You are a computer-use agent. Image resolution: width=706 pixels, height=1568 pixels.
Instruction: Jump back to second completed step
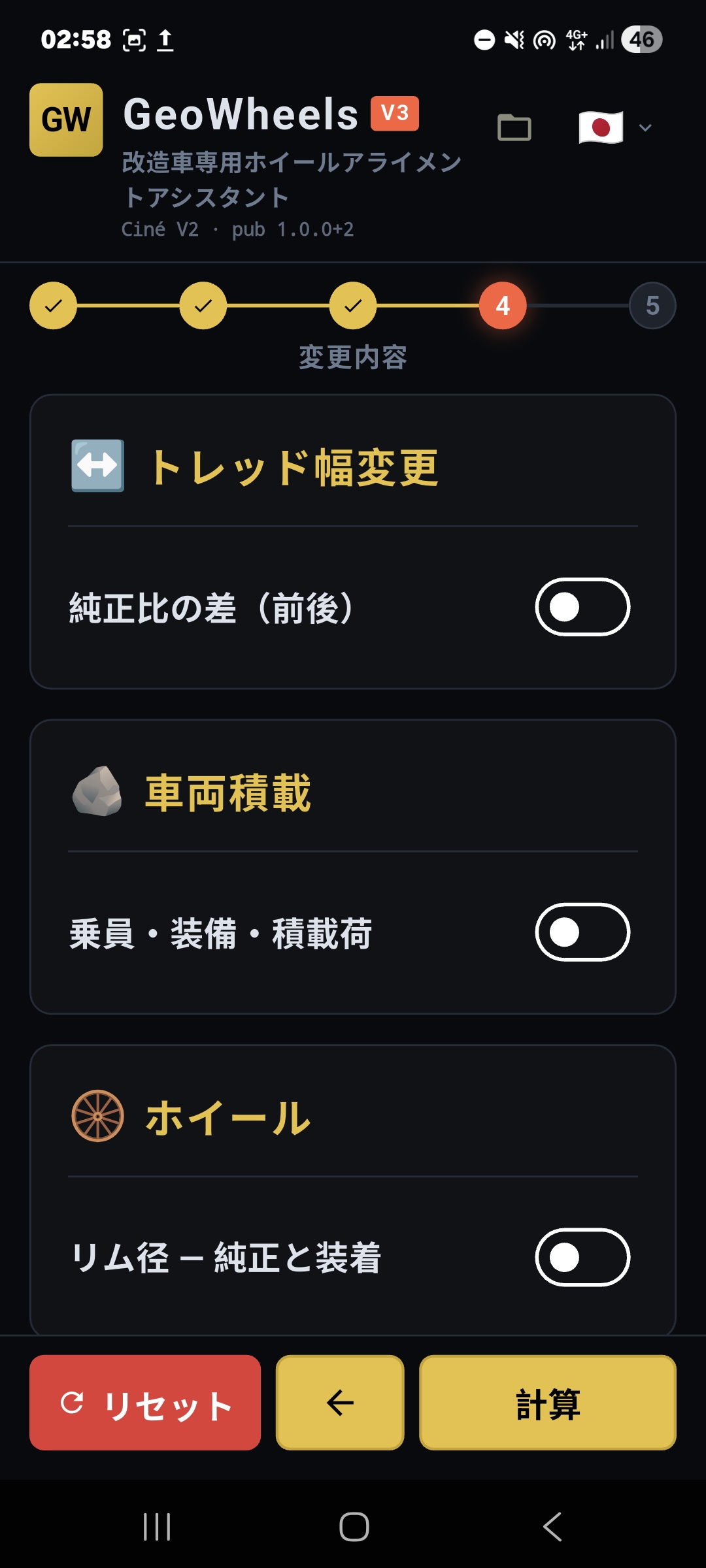point(203,305)
